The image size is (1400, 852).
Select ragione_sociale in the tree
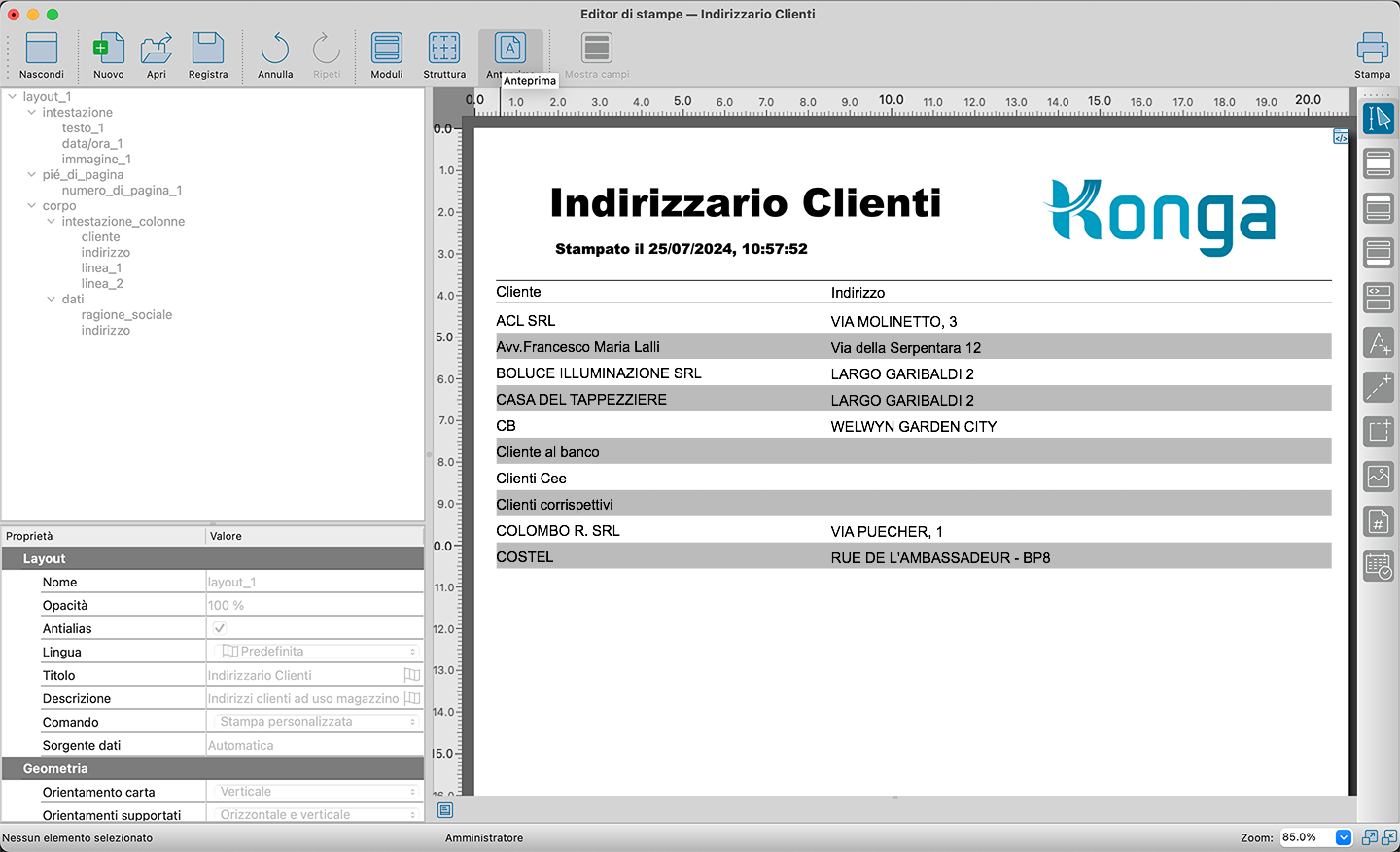(126, 315)
